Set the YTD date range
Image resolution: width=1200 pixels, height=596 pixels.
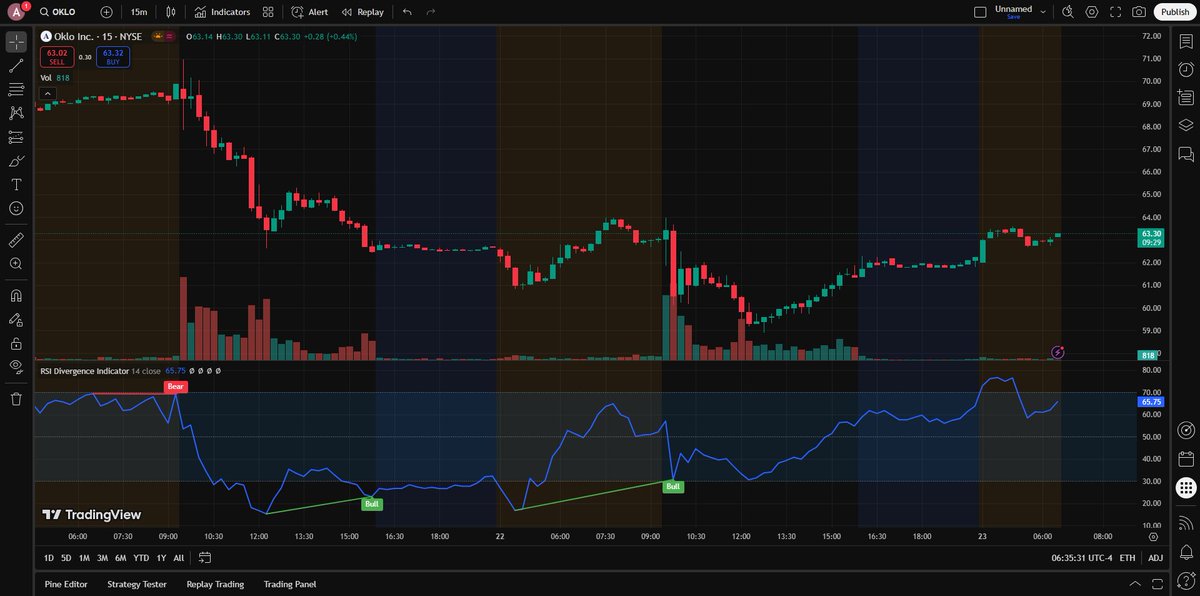pyautogui.click(x=141, y=558)
